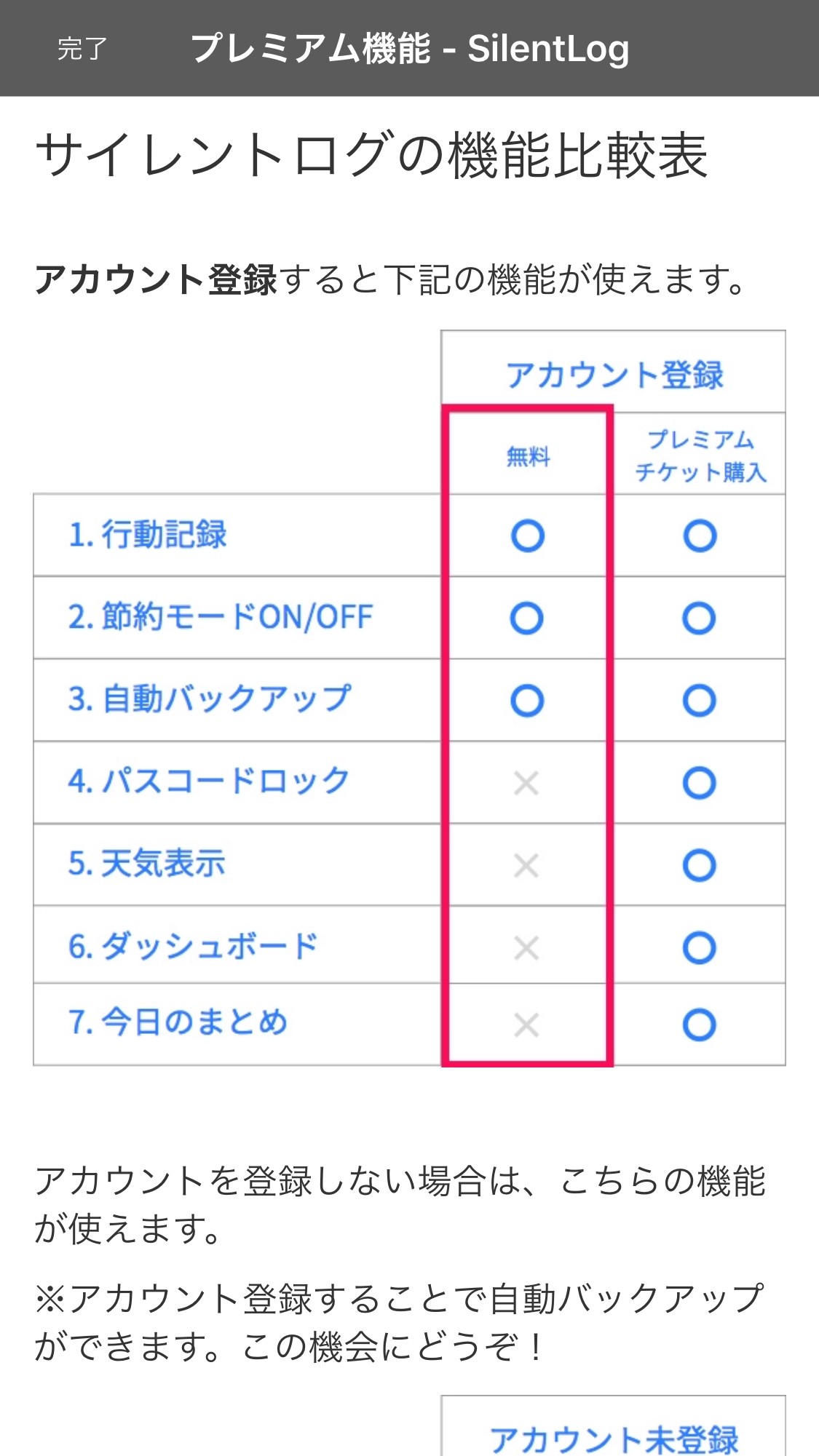Tap the 4. パスコードロック feature label
The width and height of the screenshot is (819, 1456).
pyautogui.click(x=209, y=781)
